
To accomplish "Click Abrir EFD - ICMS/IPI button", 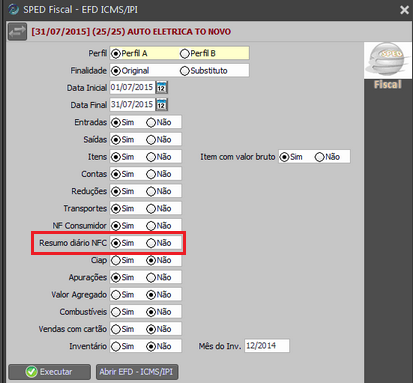I will [x=137, y=372].
